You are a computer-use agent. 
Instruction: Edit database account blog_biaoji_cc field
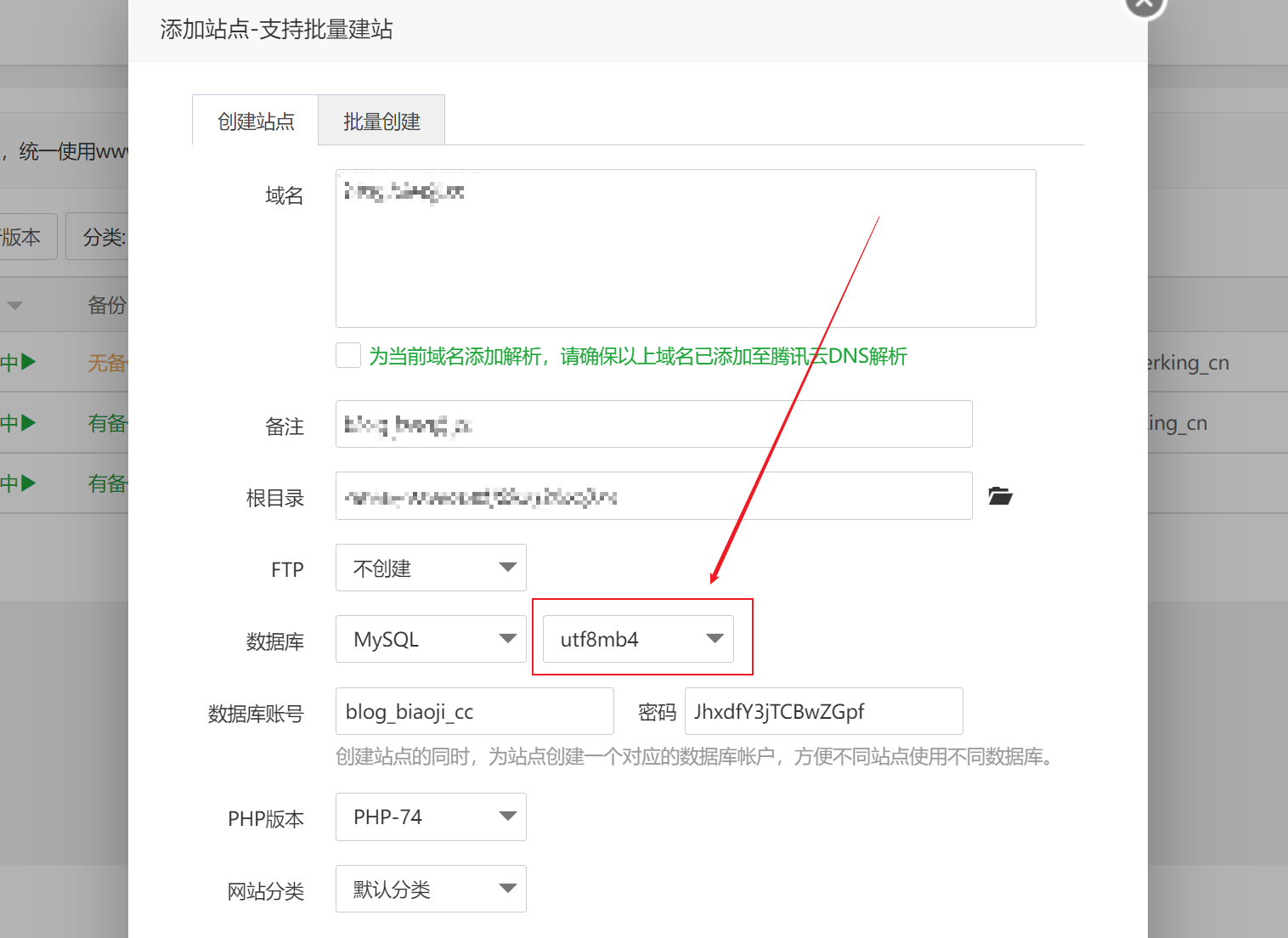pyautogui.click(x=474, y=711)
